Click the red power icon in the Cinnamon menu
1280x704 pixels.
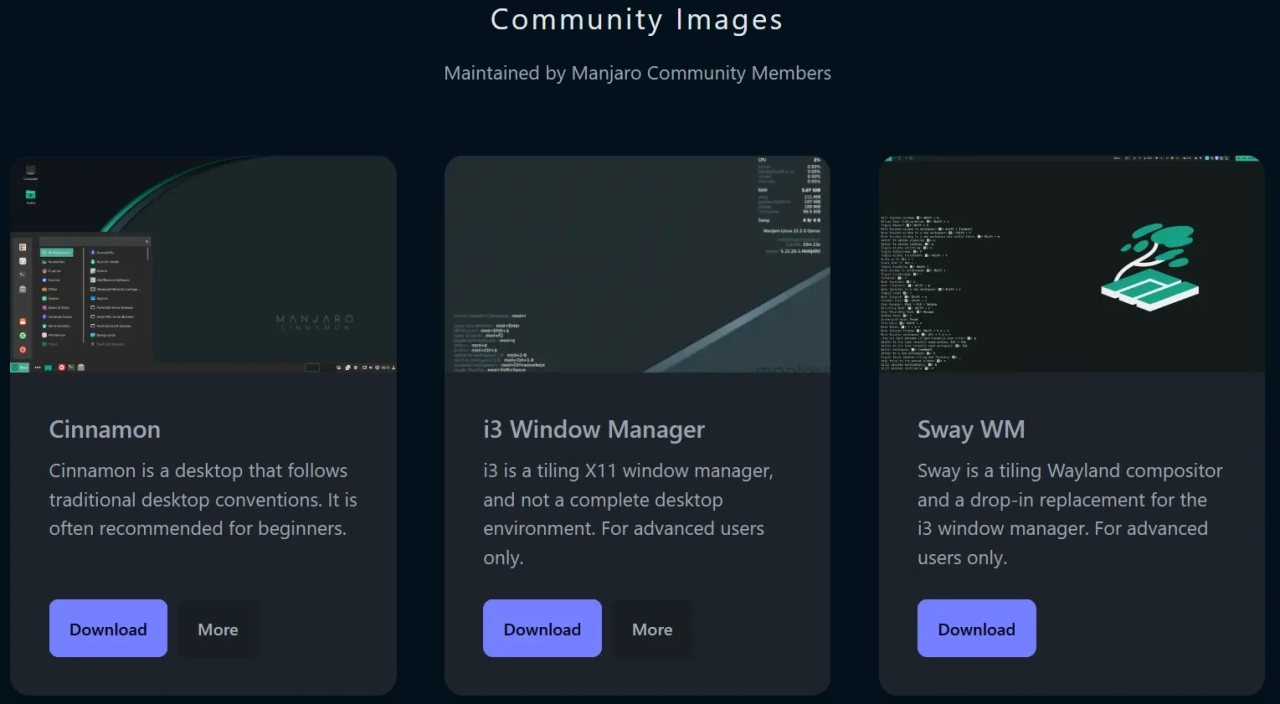[23, 350]
